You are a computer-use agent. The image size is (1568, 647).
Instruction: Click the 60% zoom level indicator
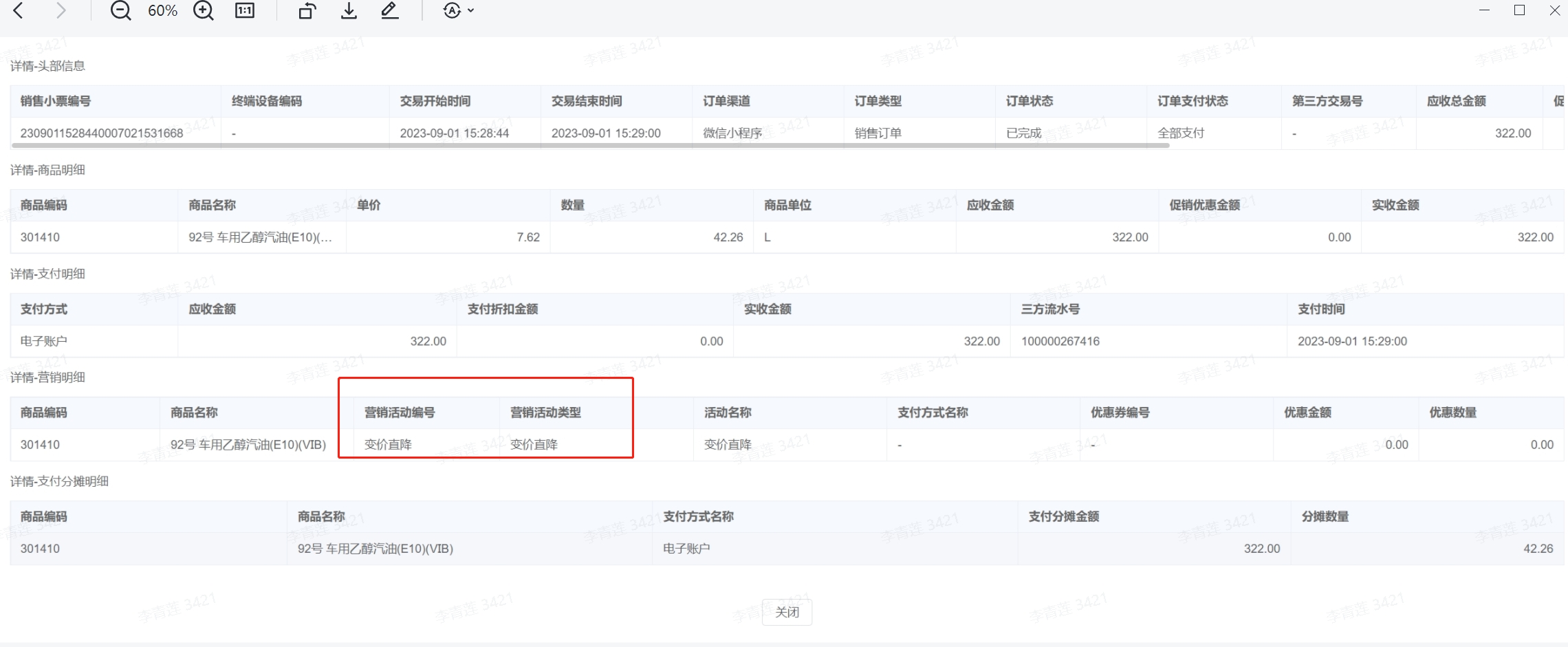click(162, 10)
